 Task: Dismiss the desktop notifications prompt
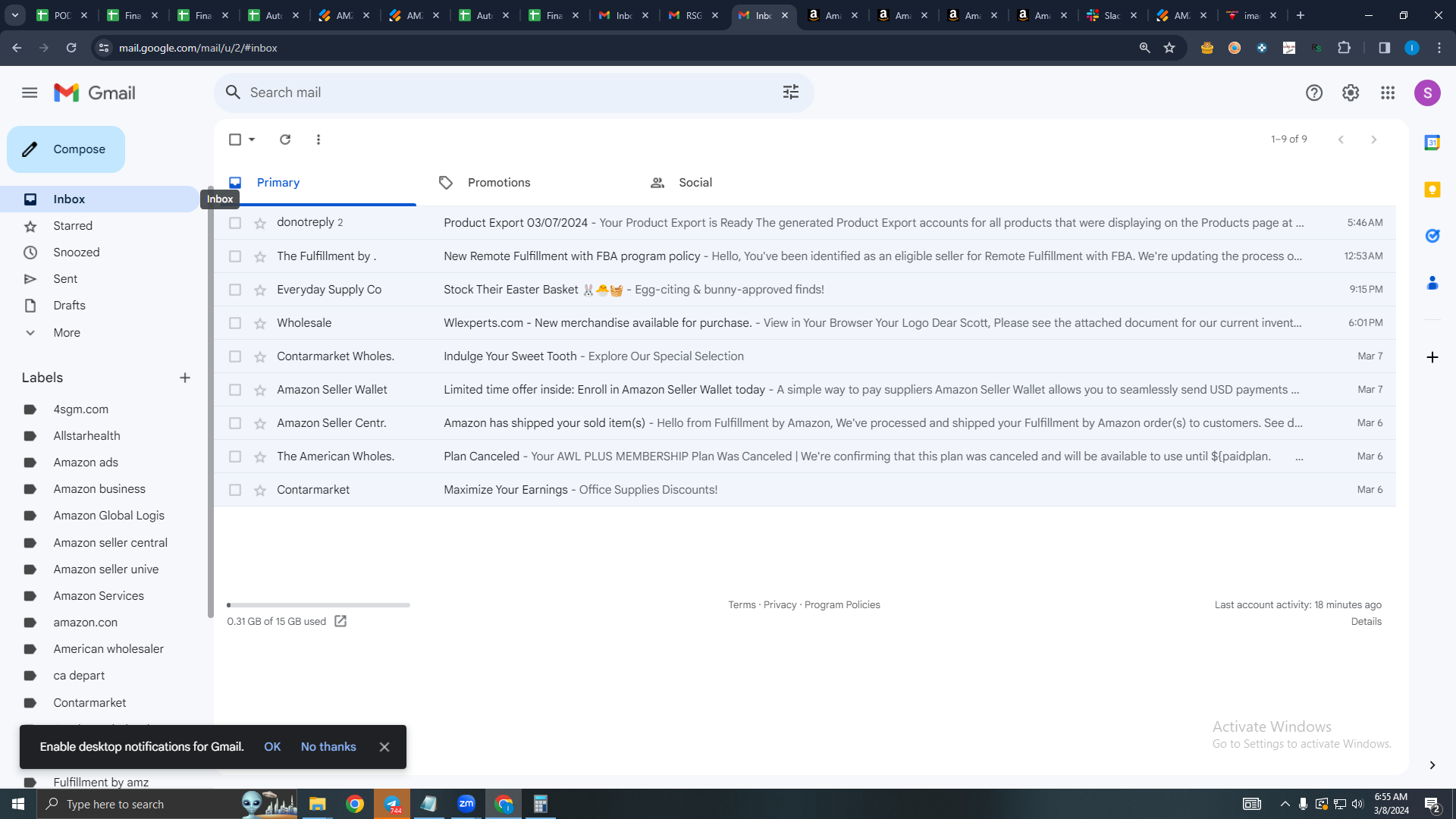tap(384, 747)
